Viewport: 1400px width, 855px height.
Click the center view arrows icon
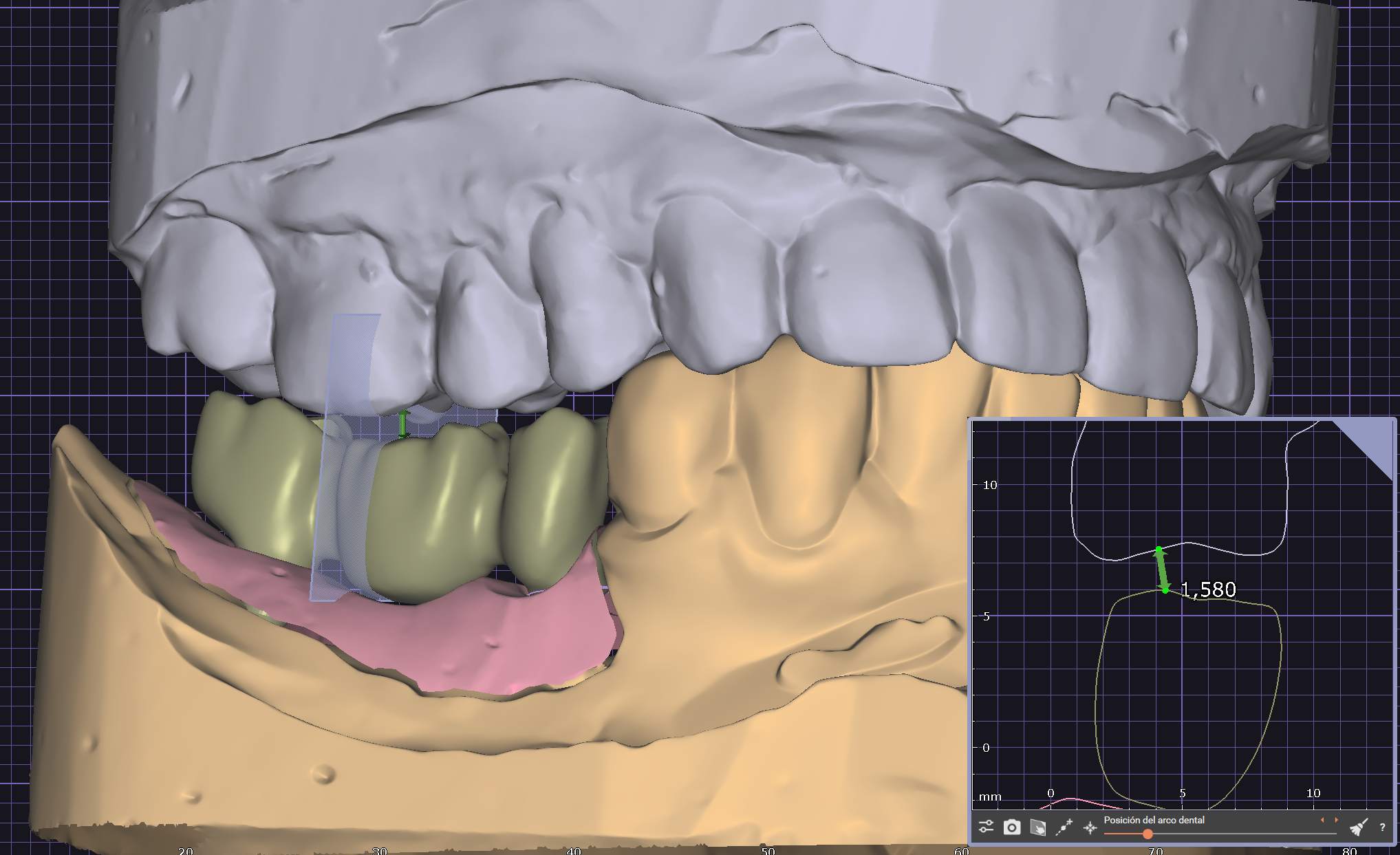pyautogui.click(x=1090, y=827)
